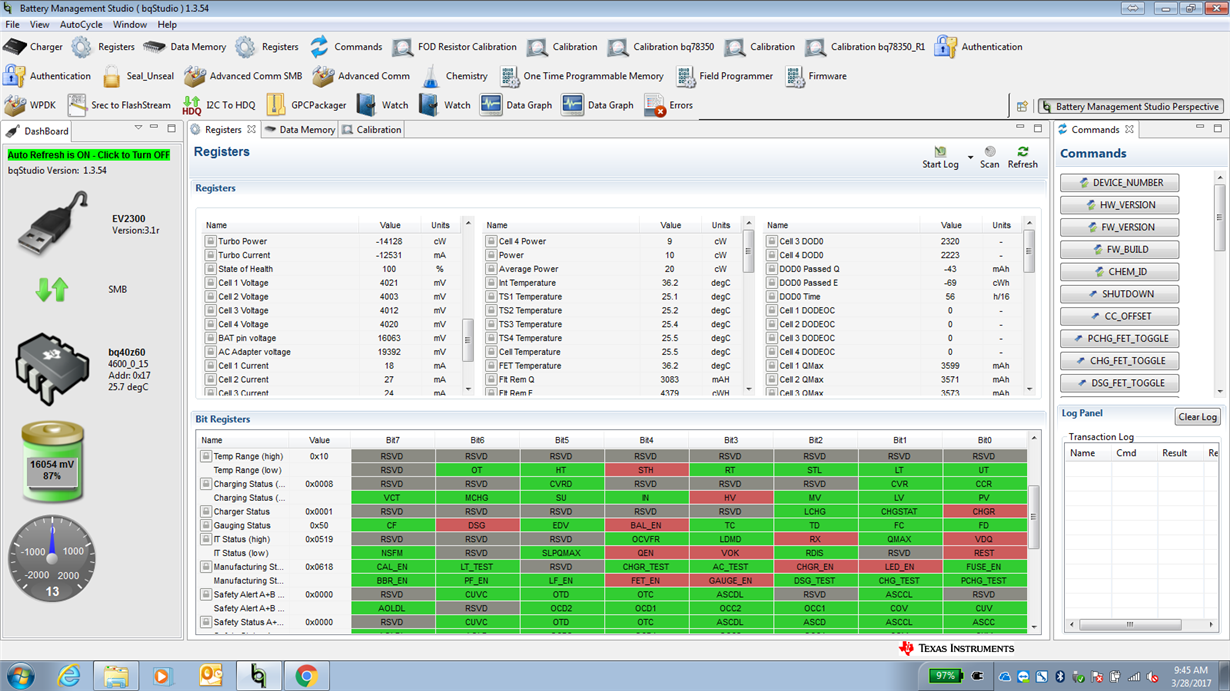This screenshot has width=1230, height=691.
Task: Open the Seal_Unseal padlock tool
Action: coord(138,76)
